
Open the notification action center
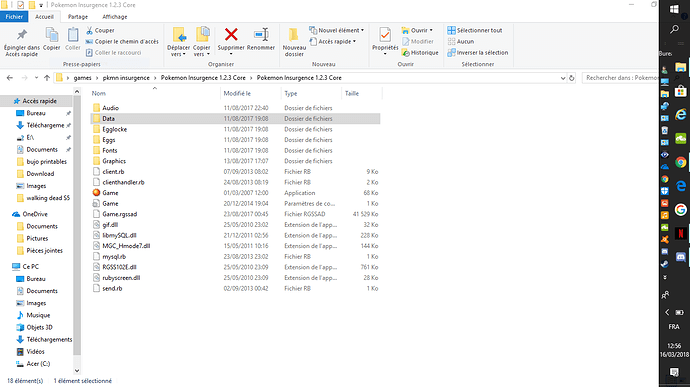[x=674, y=372]
